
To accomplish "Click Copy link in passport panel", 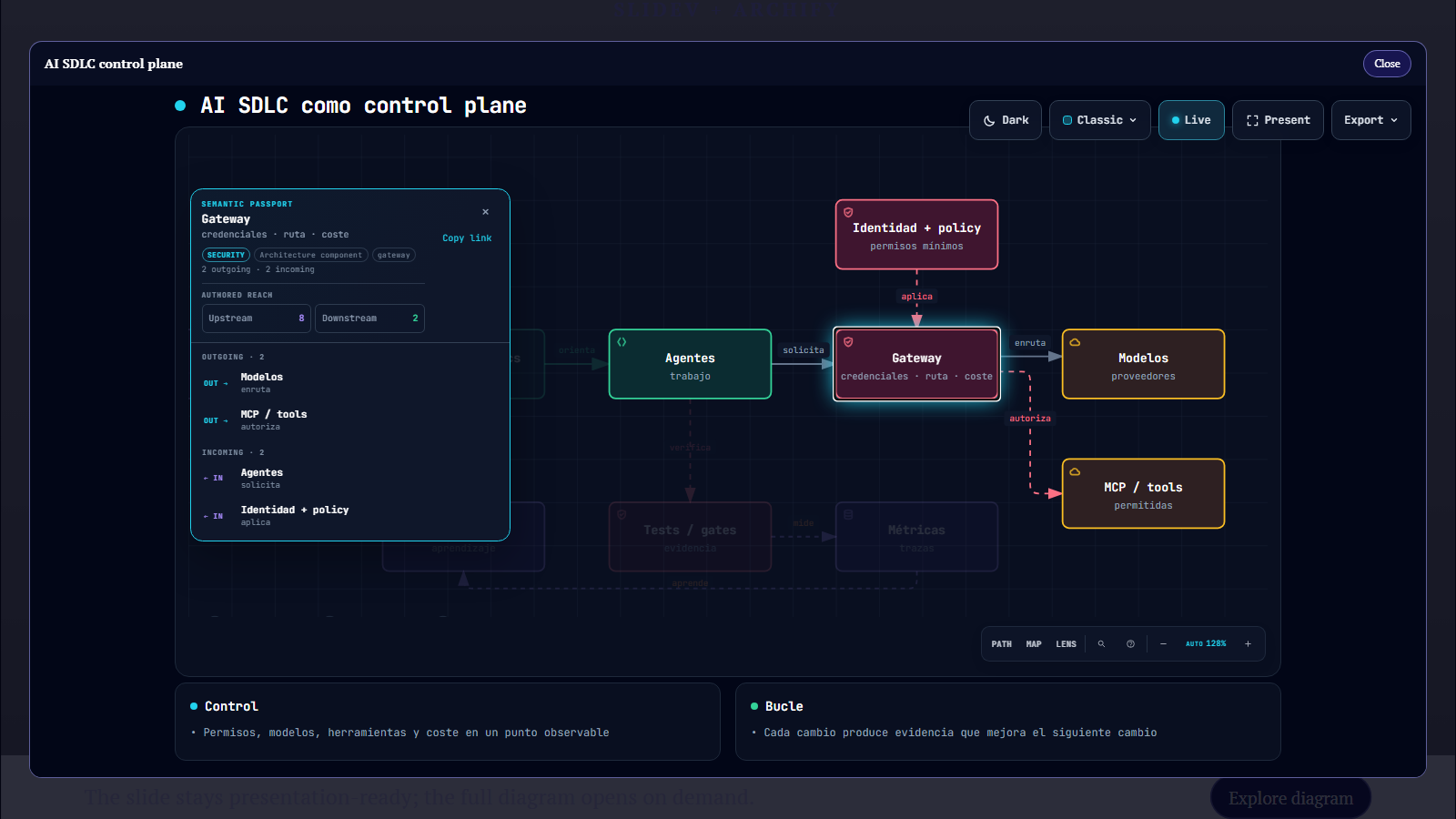I will point(467,238).
